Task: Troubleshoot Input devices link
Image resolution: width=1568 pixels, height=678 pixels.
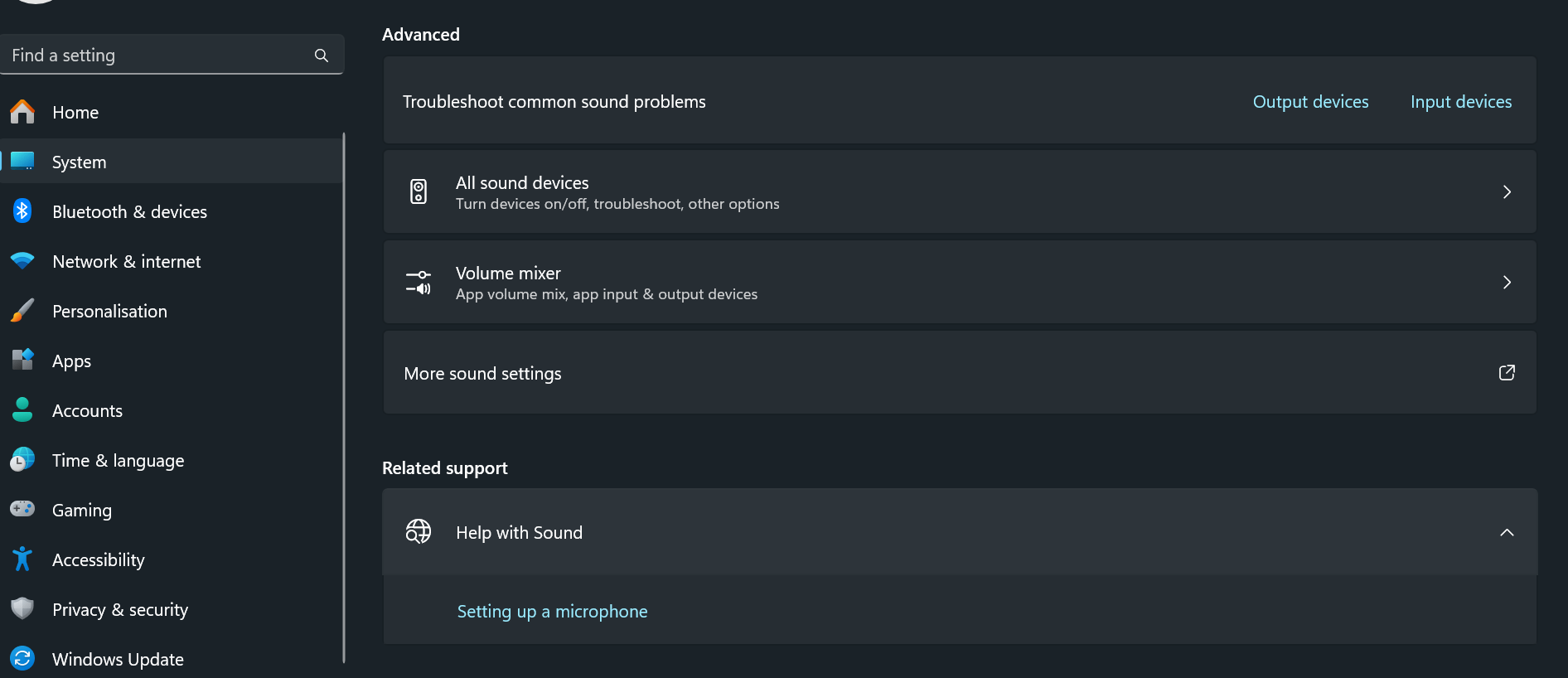Action: 1461,102
